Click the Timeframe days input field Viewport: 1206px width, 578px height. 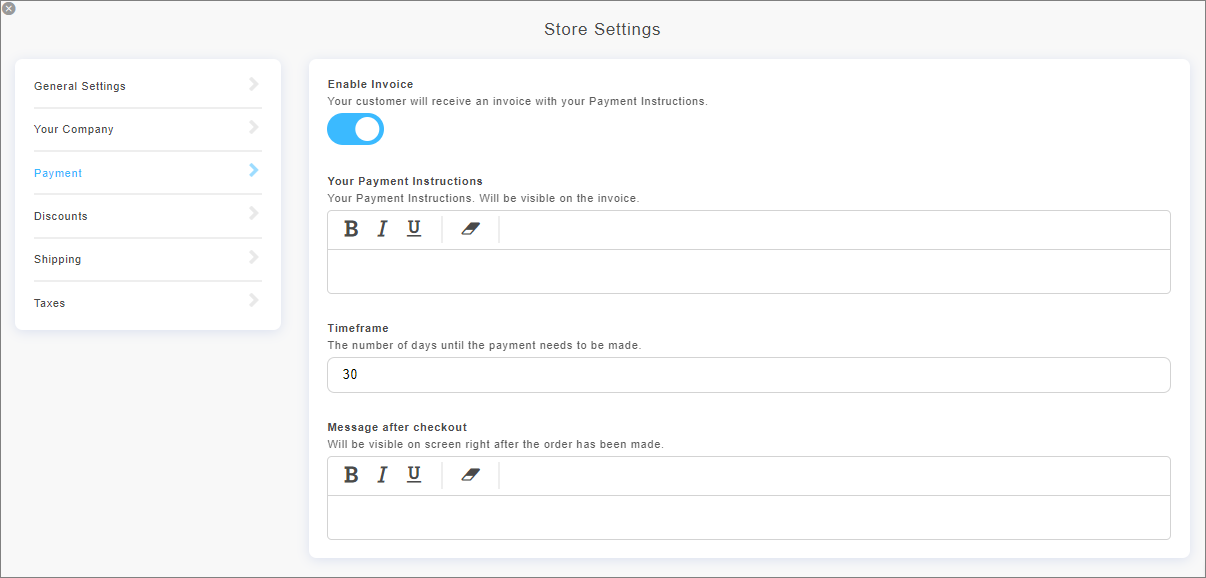748,375
